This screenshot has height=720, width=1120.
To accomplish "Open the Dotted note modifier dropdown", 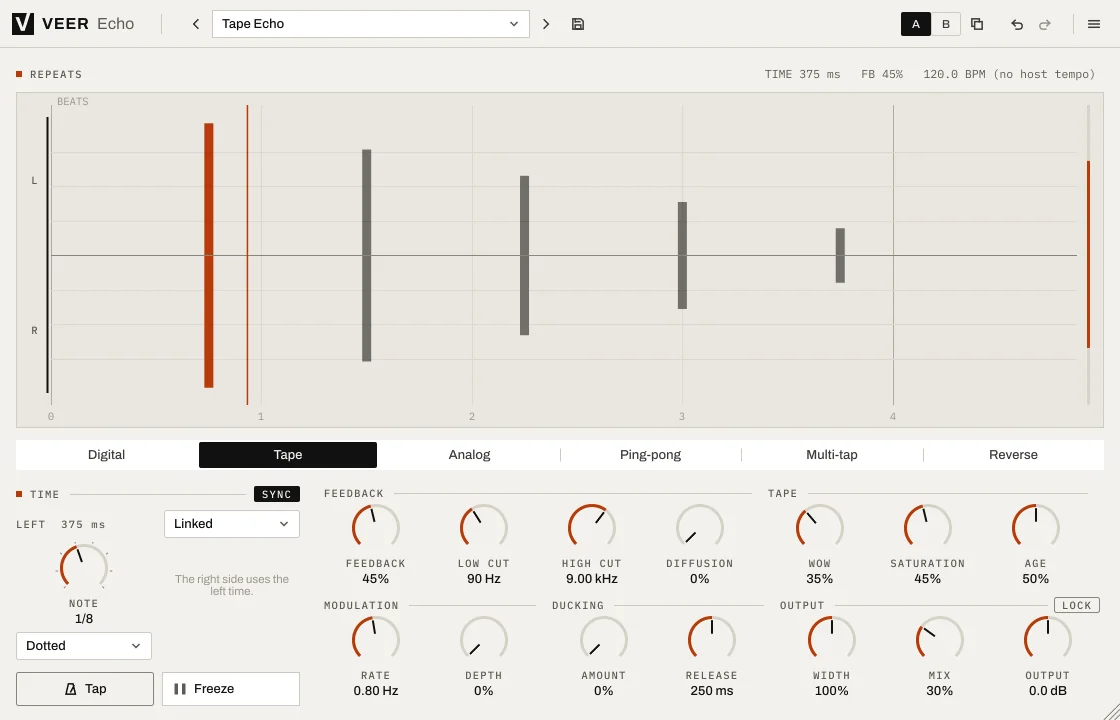I will pyautogui.click(x=84, y=646).
